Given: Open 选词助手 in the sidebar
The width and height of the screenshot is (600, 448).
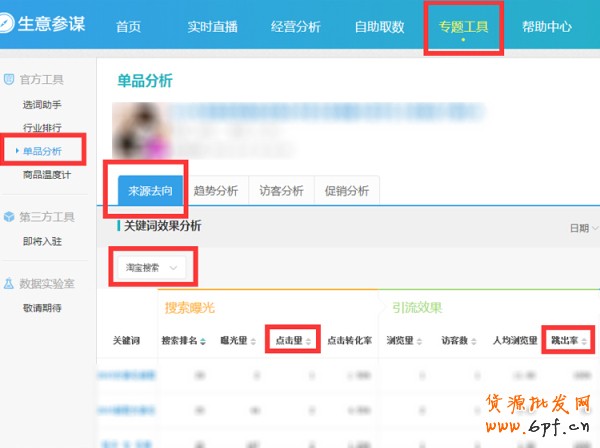Looking at the screenshot, I should (42, 105).
